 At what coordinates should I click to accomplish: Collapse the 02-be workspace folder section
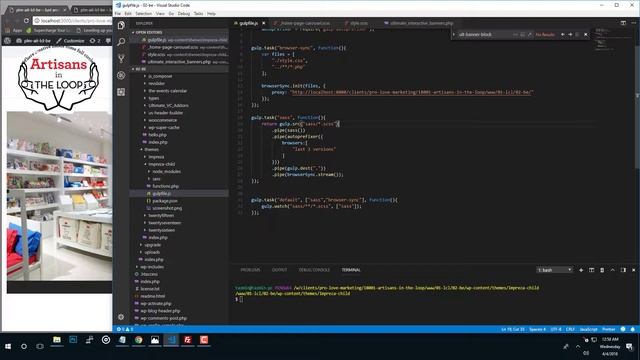click(x=179, y=69)
